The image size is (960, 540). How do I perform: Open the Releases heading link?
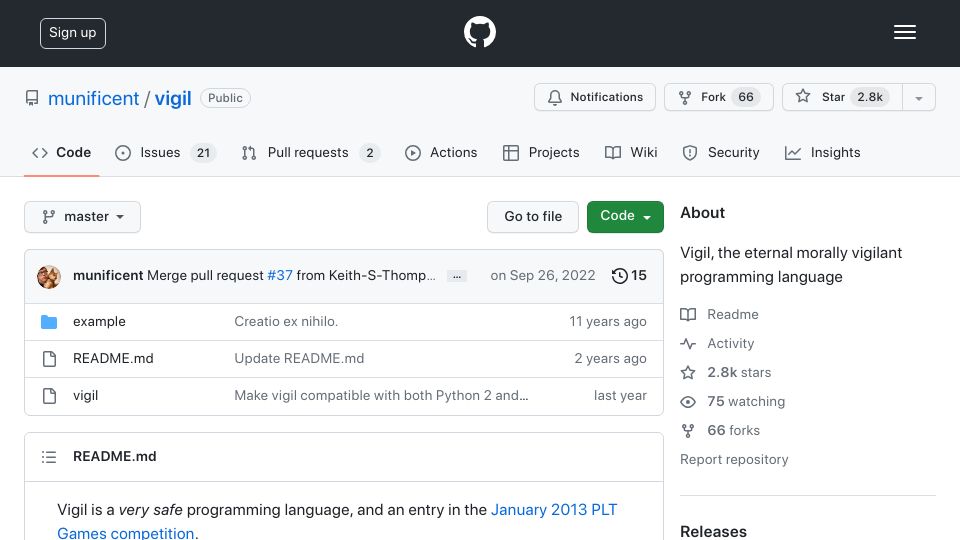click(713, 531)
